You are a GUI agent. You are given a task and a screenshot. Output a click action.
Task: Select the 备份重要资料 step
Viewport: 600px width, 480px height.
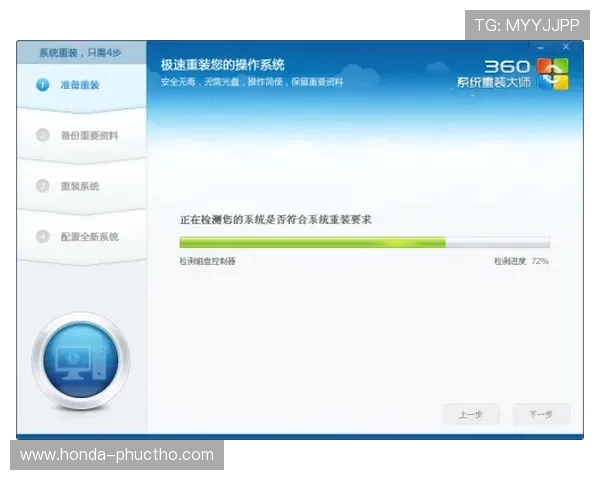pos(82,137)
